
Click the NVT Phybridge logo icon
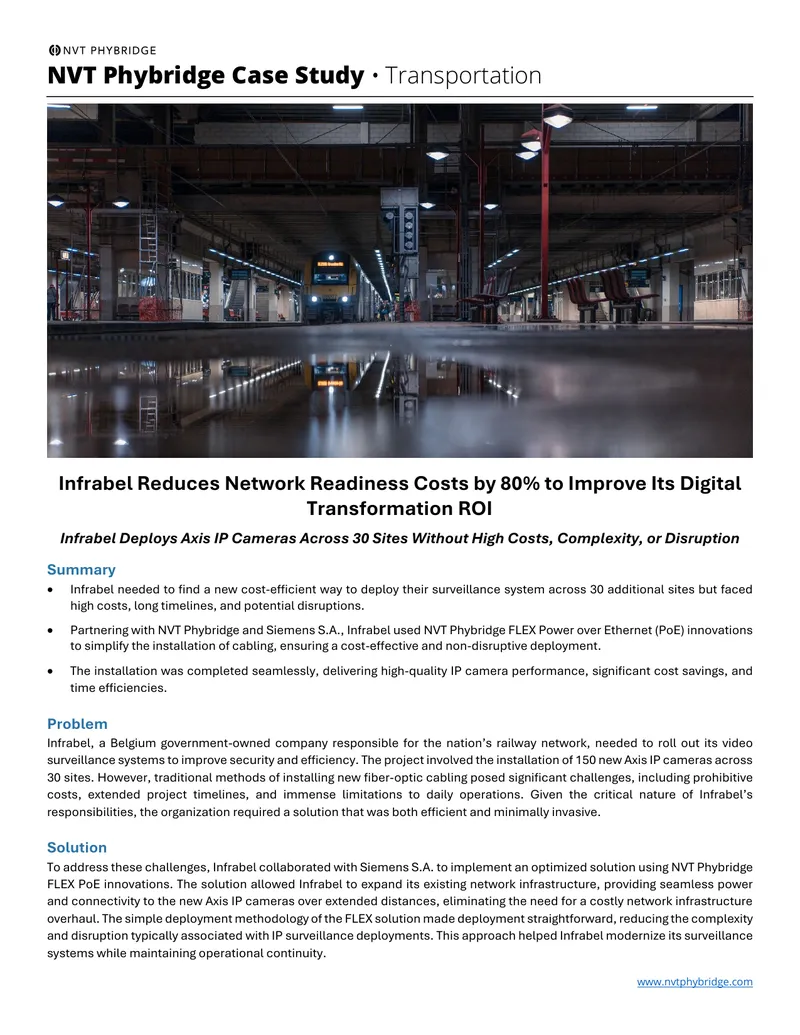click(54, 50)
